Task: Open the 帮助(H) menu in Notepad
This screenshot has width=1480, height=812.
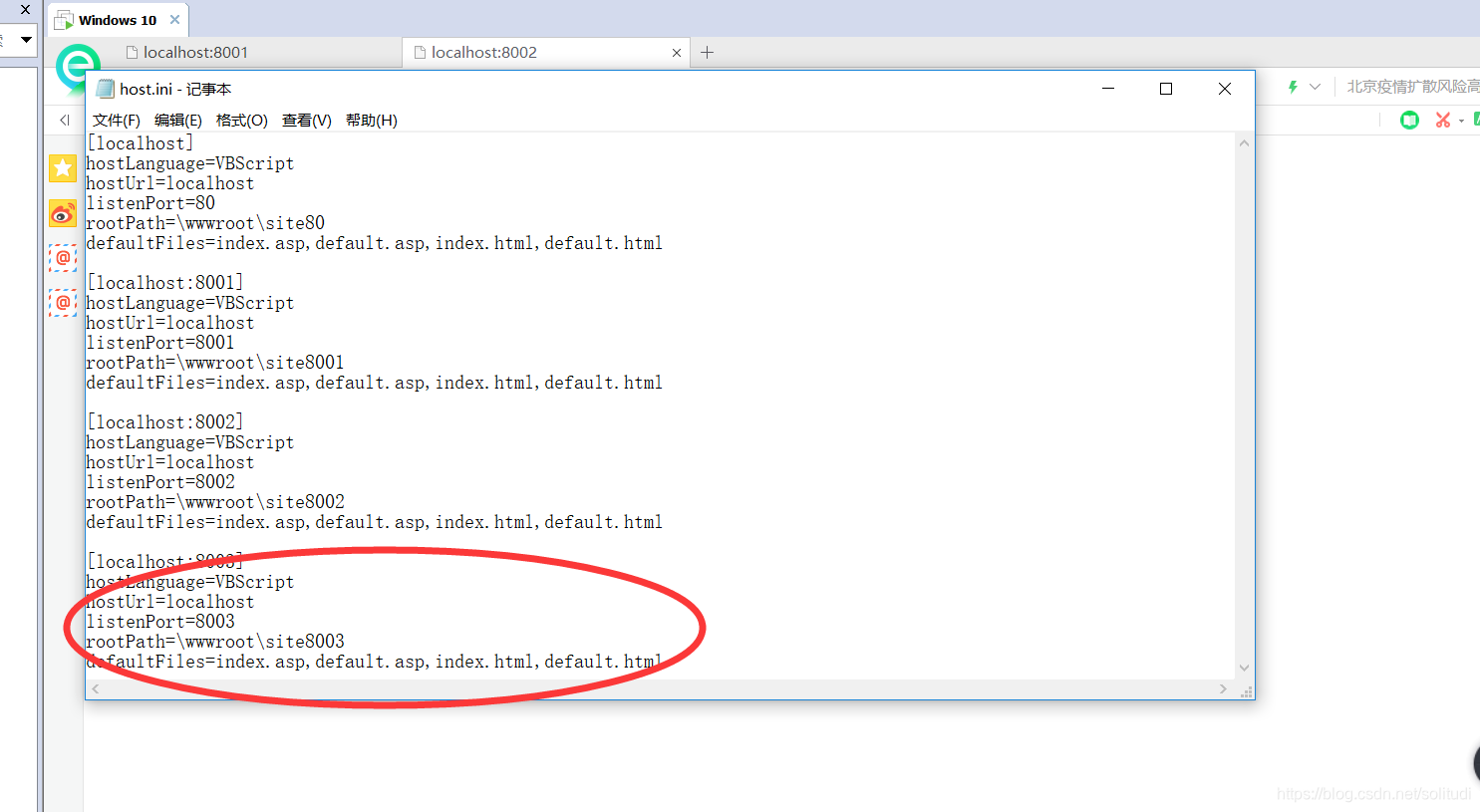Action: click(x=372, y=121)
